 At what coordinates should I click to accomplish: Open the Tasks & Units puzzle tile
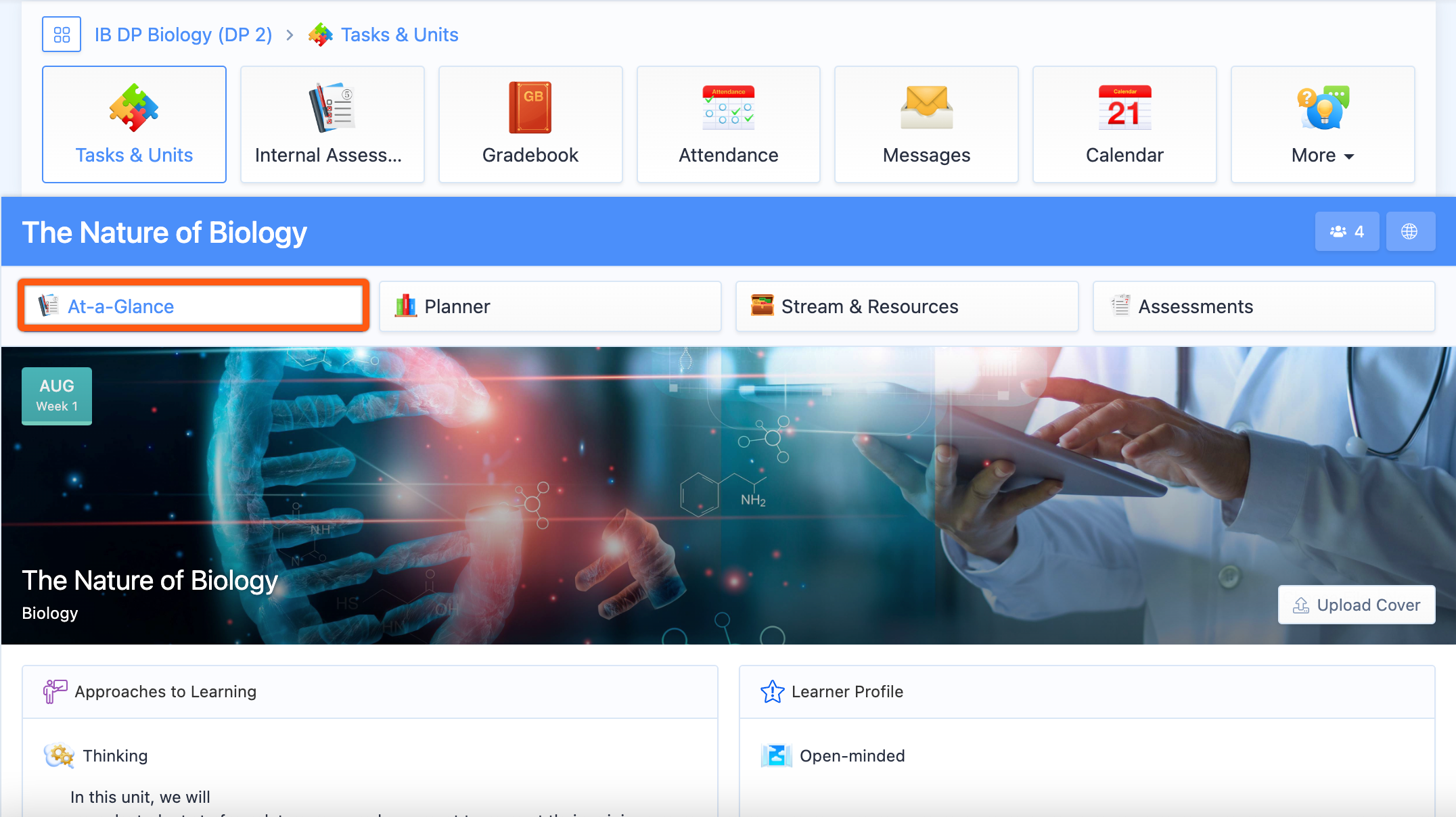[134, 124]
